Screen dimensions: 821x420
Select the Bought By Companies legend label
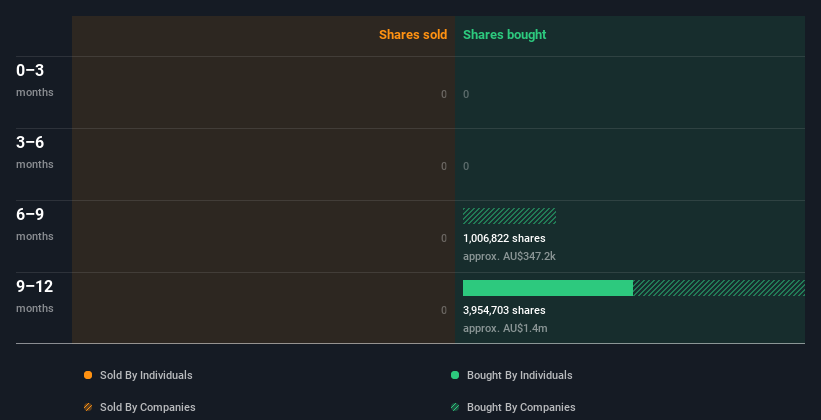(521, 407)
